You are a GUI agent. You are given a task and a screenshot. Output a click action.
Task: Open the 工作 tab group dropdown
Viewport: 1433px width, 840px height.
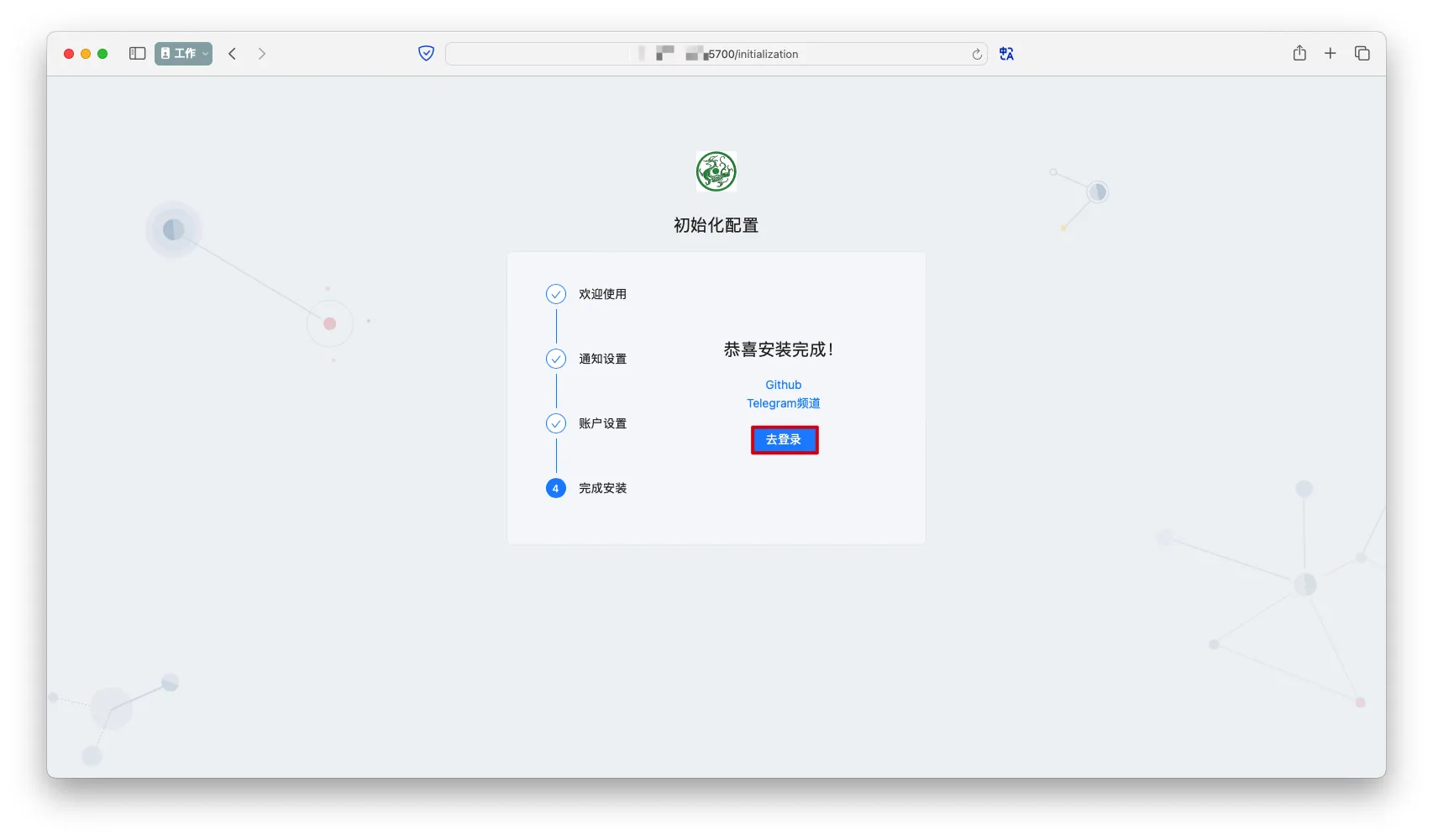click(183, 54)
